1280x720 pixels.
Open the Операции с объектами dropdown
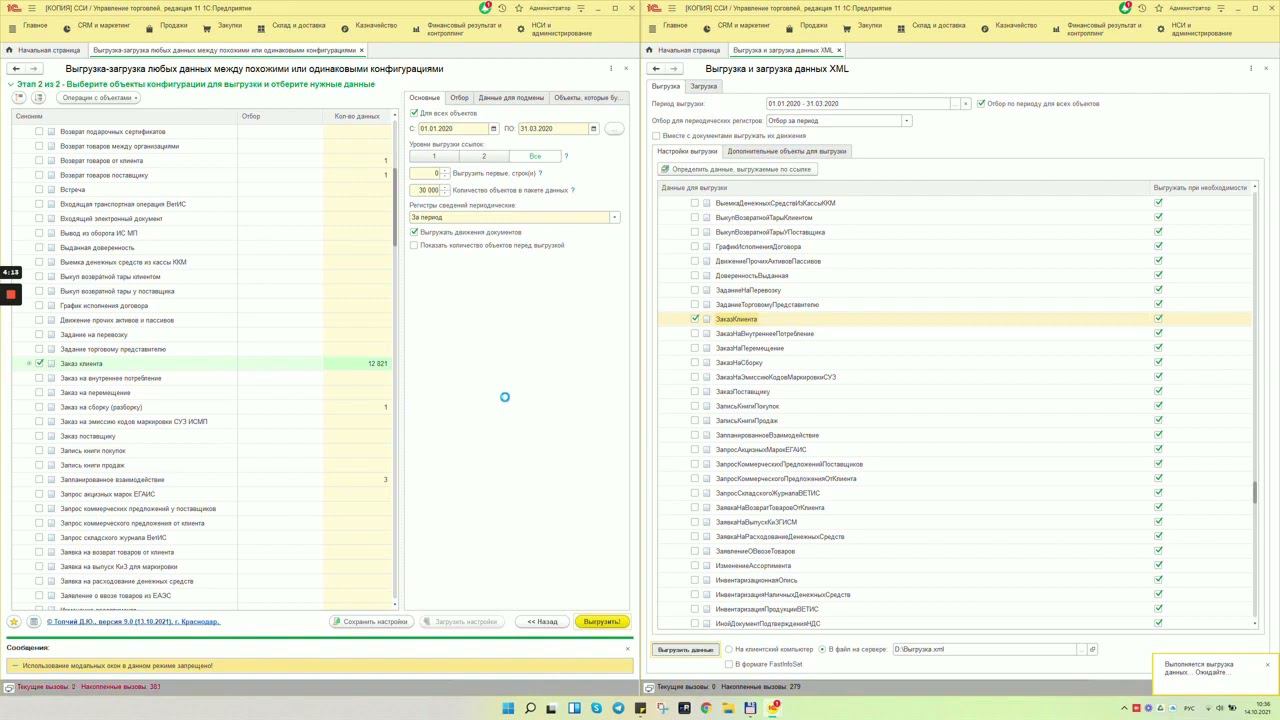click(99, 98)
